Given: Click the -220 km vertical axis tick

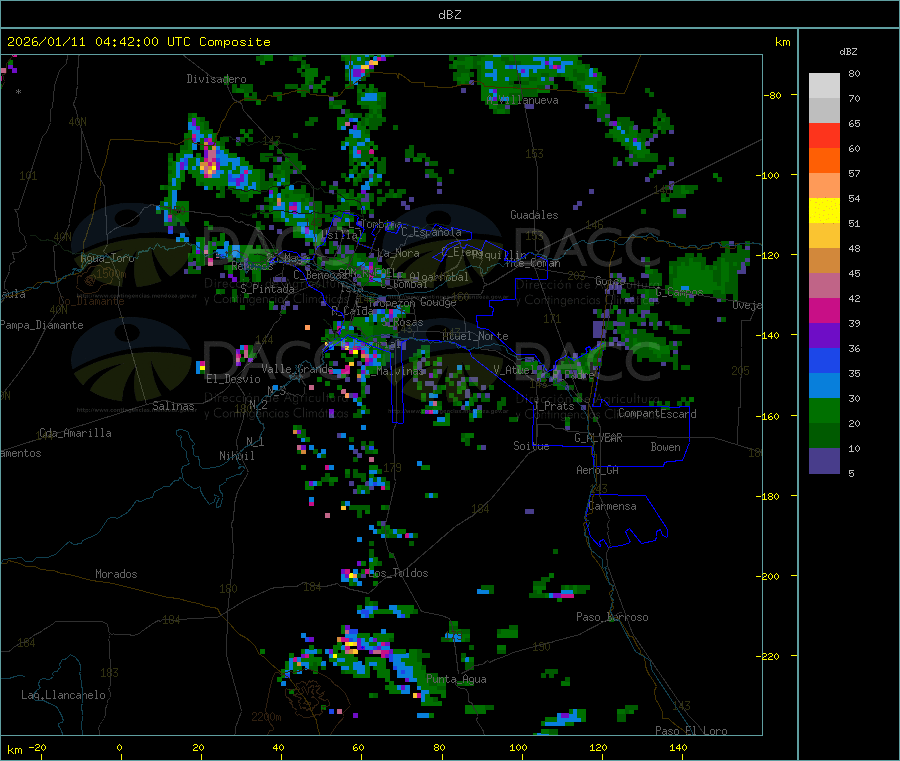Looking at the screenshot, I should click(x=770, y=657).
